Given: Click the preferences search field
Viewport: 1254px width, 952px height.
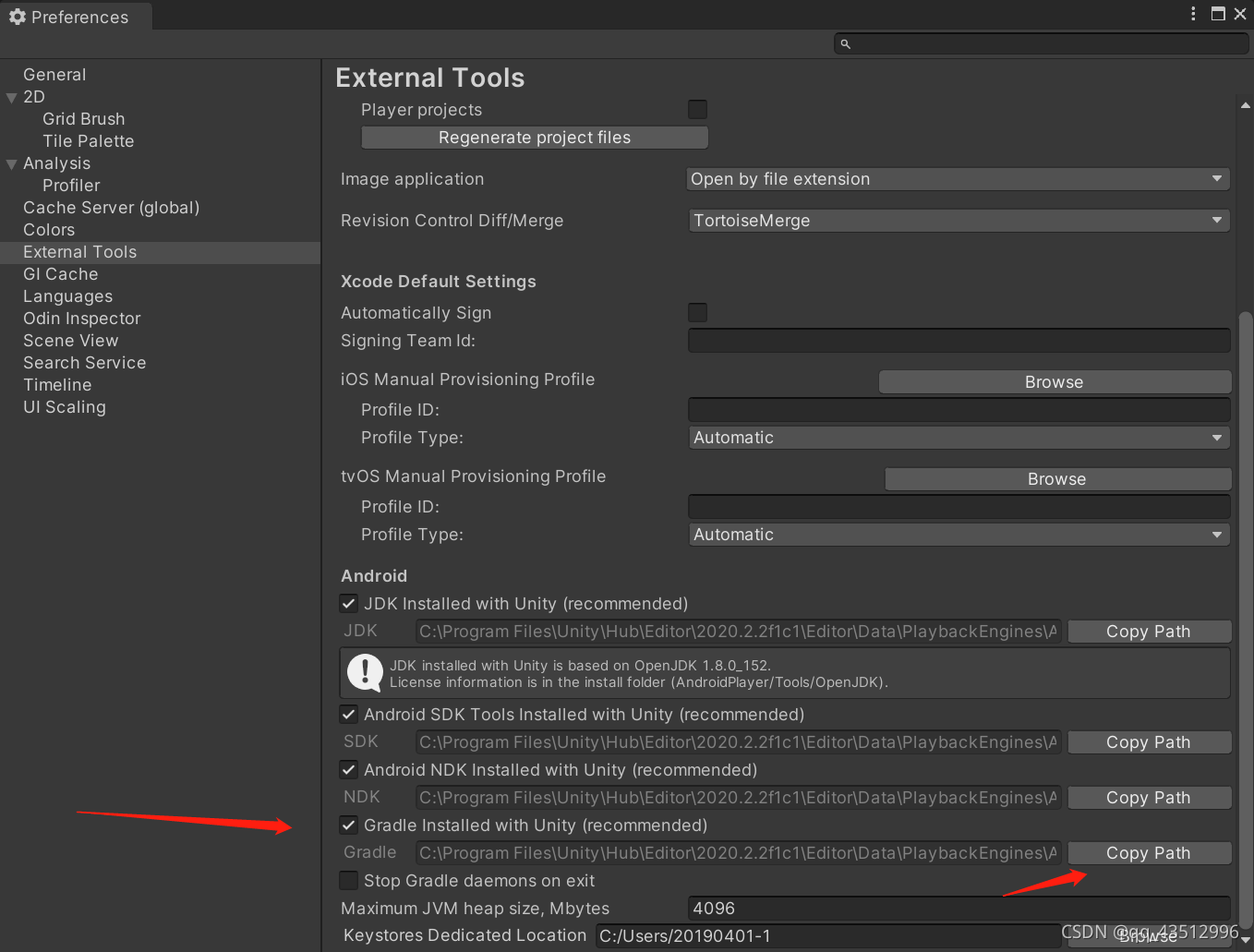Looking at the screenshot, I should [1042, 43].
